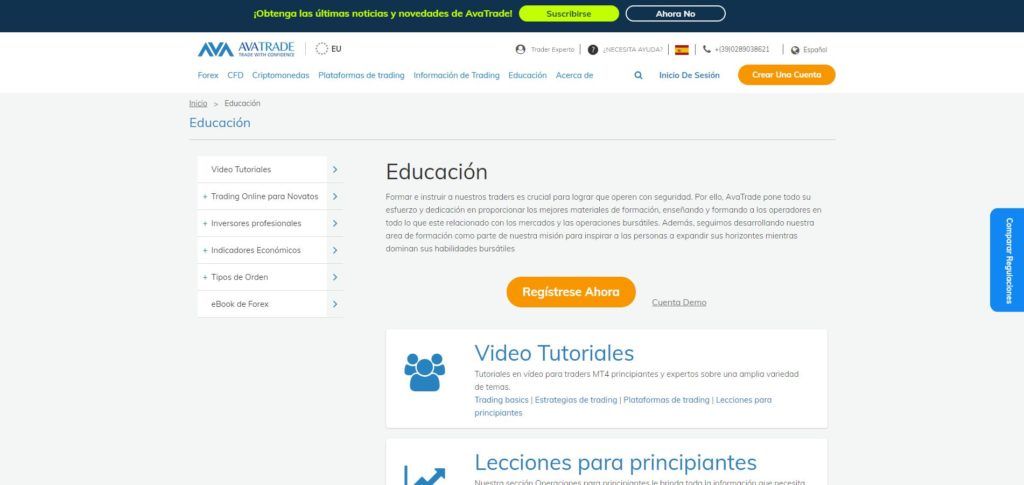Viewport: 1024px width, 485px height.
Task: Go to Inicio breadcrumb link
Action: click(198, 103)
